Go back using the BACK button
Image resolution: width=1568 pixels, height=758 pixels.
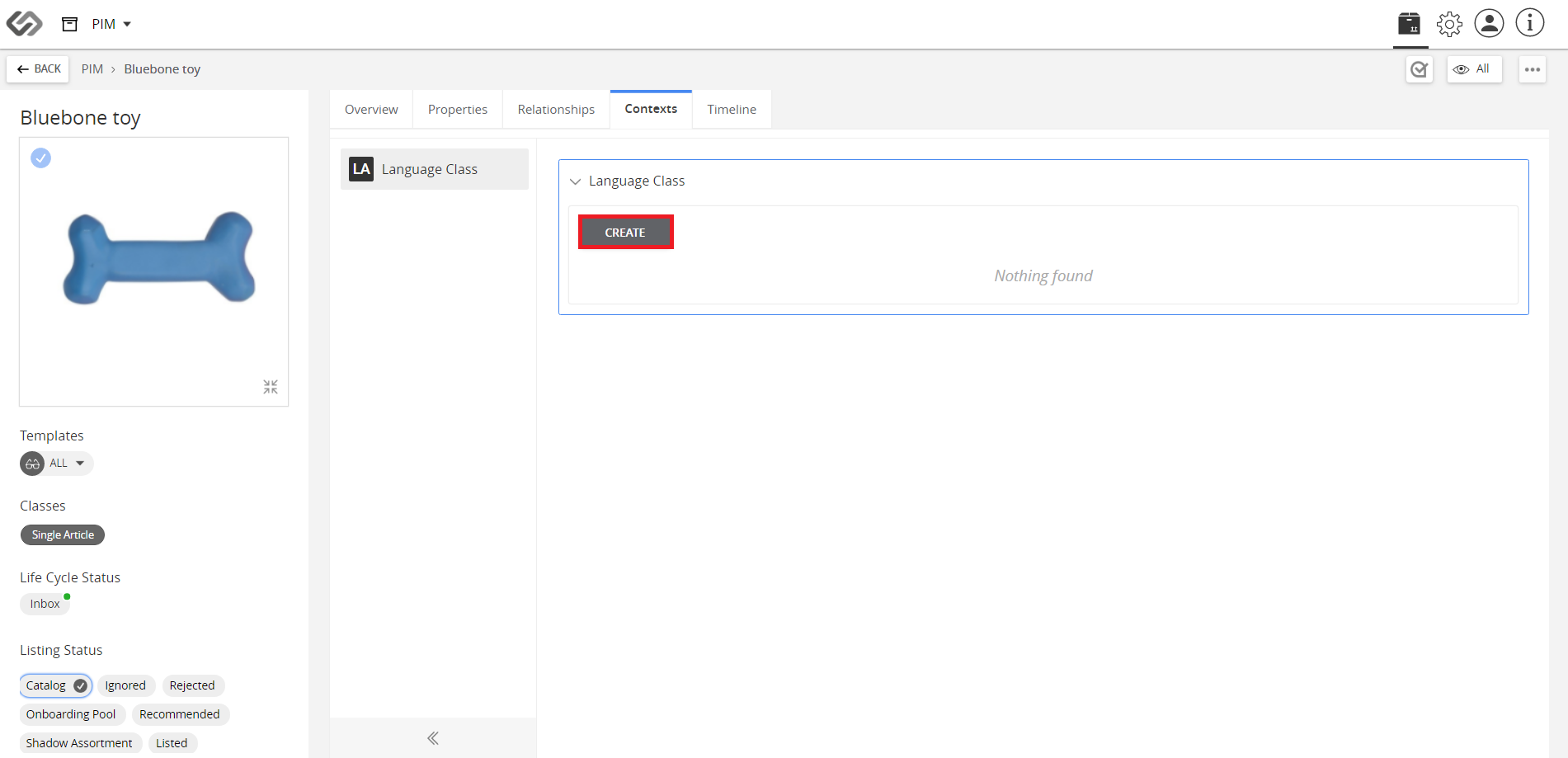coord(39,69)
